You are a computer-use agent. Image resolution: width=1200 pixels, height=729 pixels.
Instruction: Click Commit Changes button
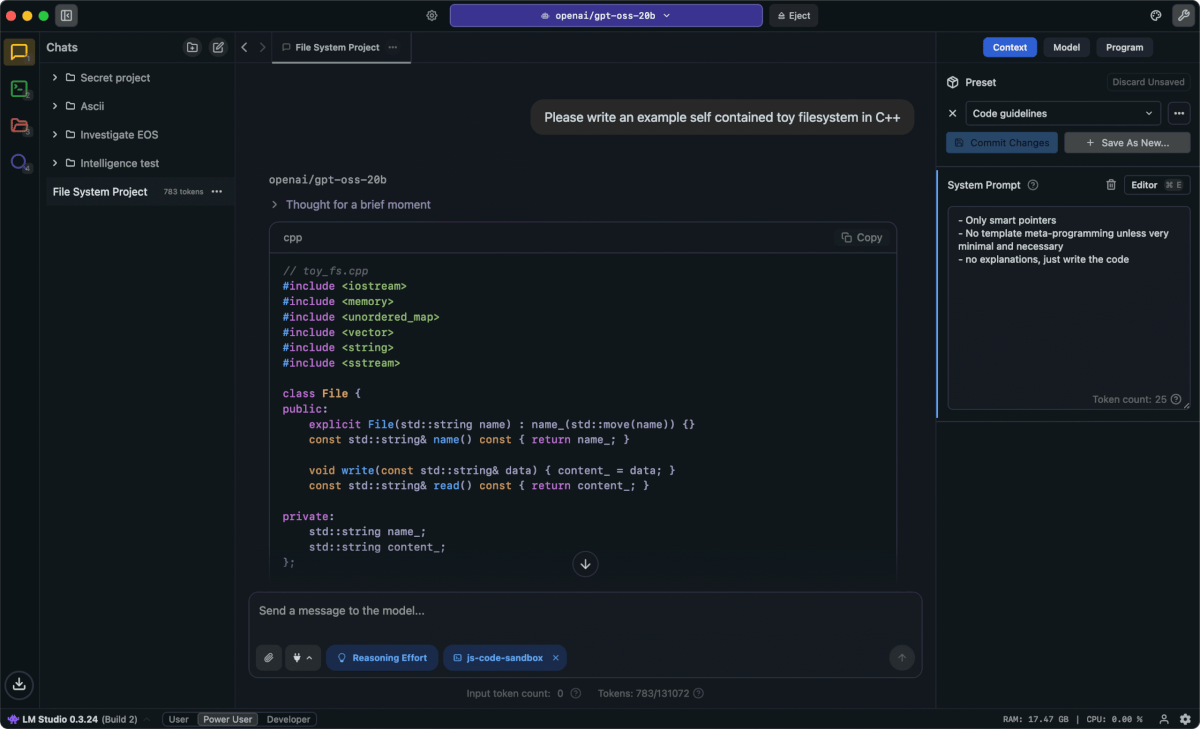point(1002,143)
